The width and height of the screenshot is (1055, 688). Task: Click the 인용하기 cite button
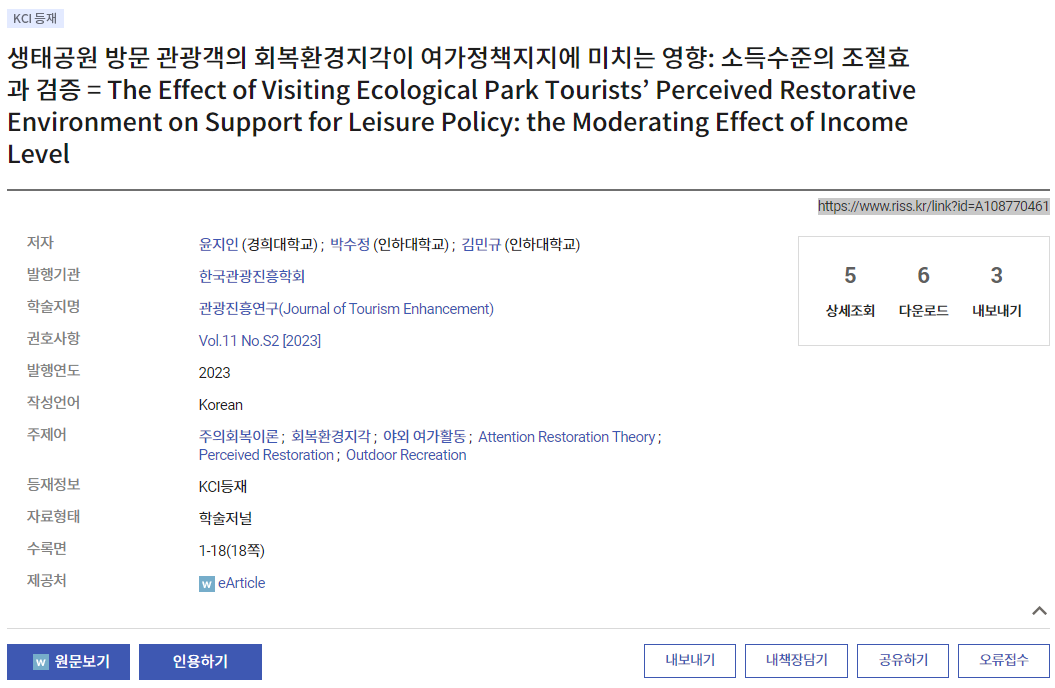tap(201, 662)
